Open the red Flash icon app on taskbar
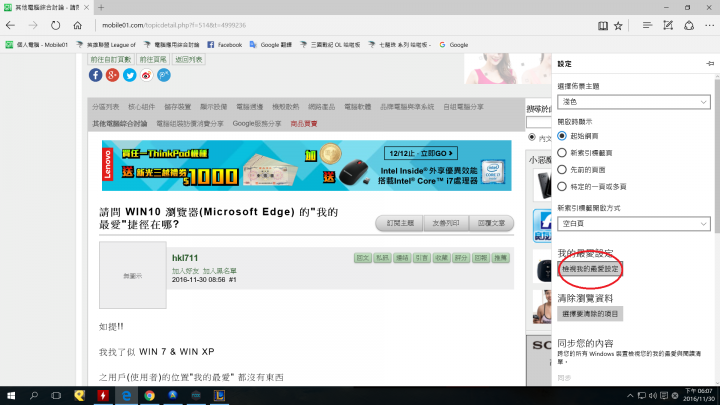Viewport: 720px width, 405px height. point(103,395)
